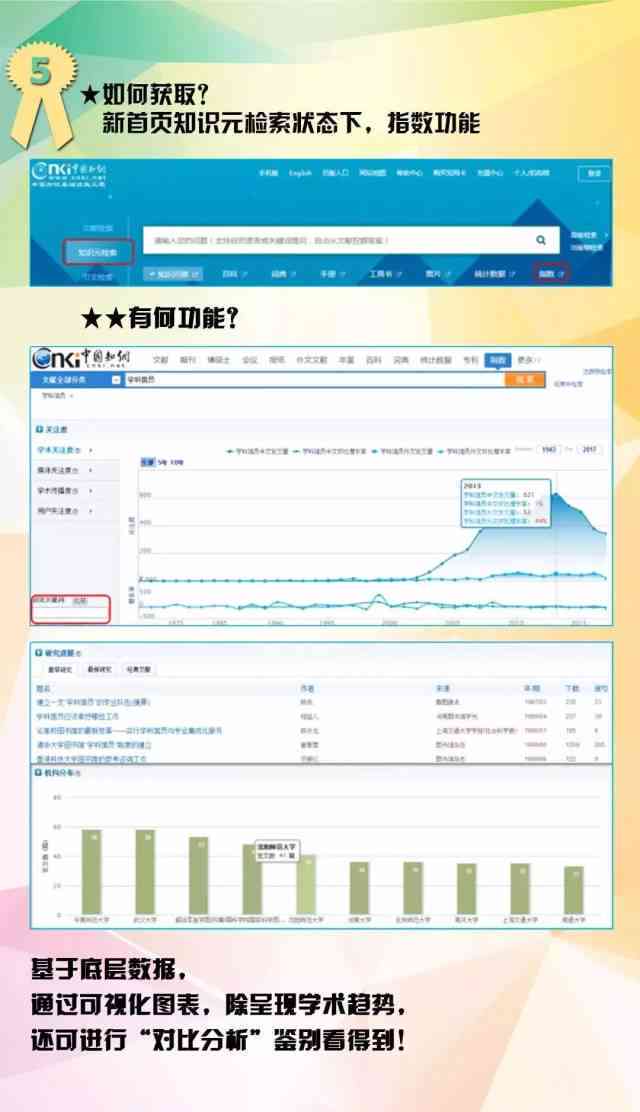
Task: Click the highlighted bar below the 师范大学 tooltip
Action: pos(305,884)
